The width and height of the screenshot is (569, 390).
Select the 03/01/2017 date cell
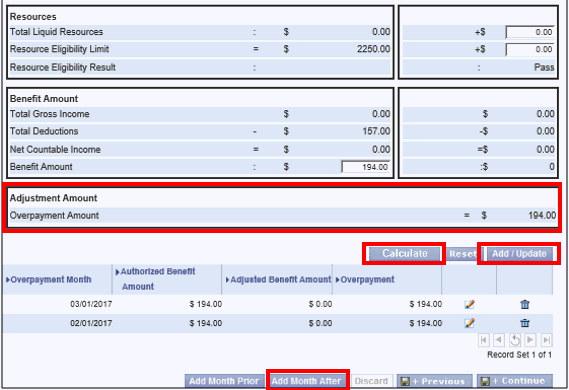click(91, 304)
